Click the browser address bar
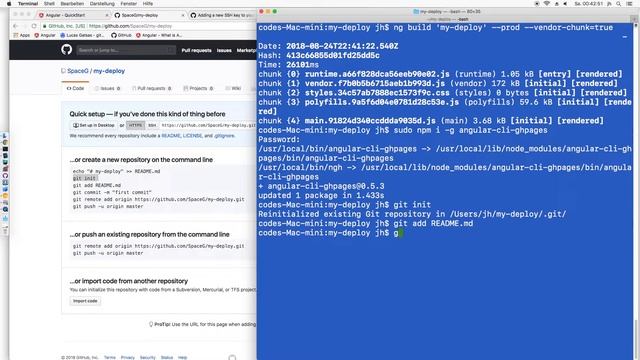 point(149,26)
